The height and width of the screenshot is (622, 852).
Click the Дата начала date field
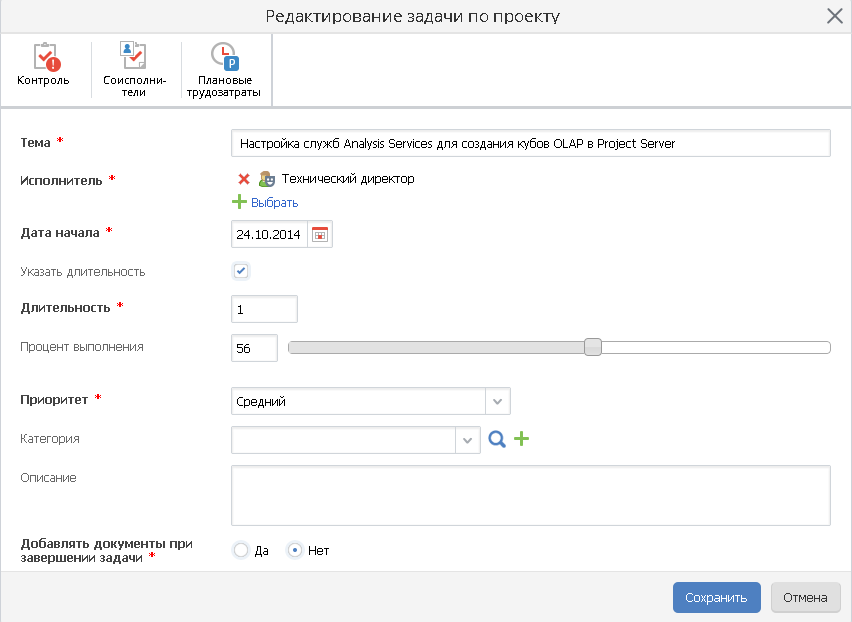[x=270, y=234]
